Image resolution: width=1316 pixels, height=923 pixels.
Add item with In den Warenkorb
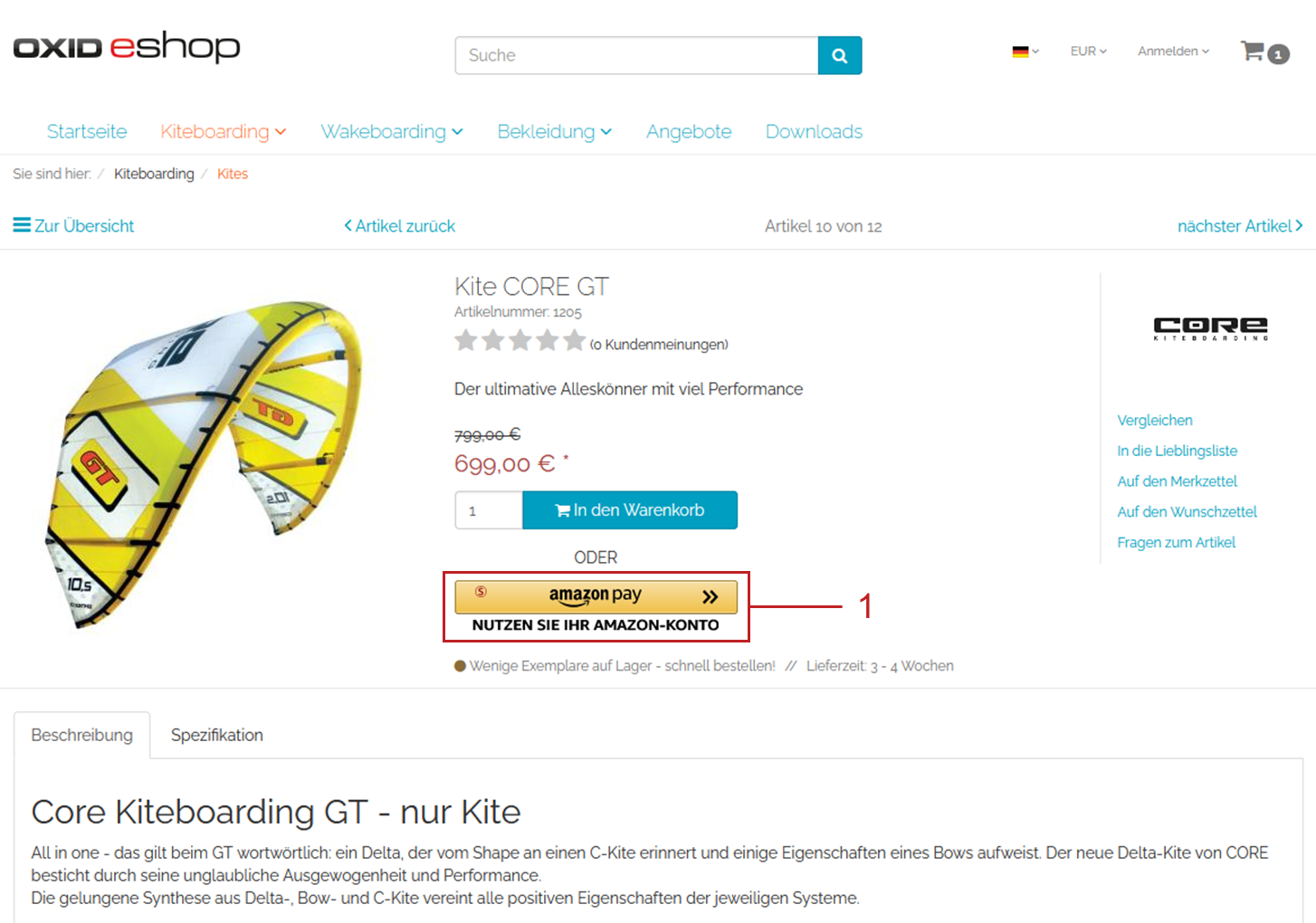[630, 510]
